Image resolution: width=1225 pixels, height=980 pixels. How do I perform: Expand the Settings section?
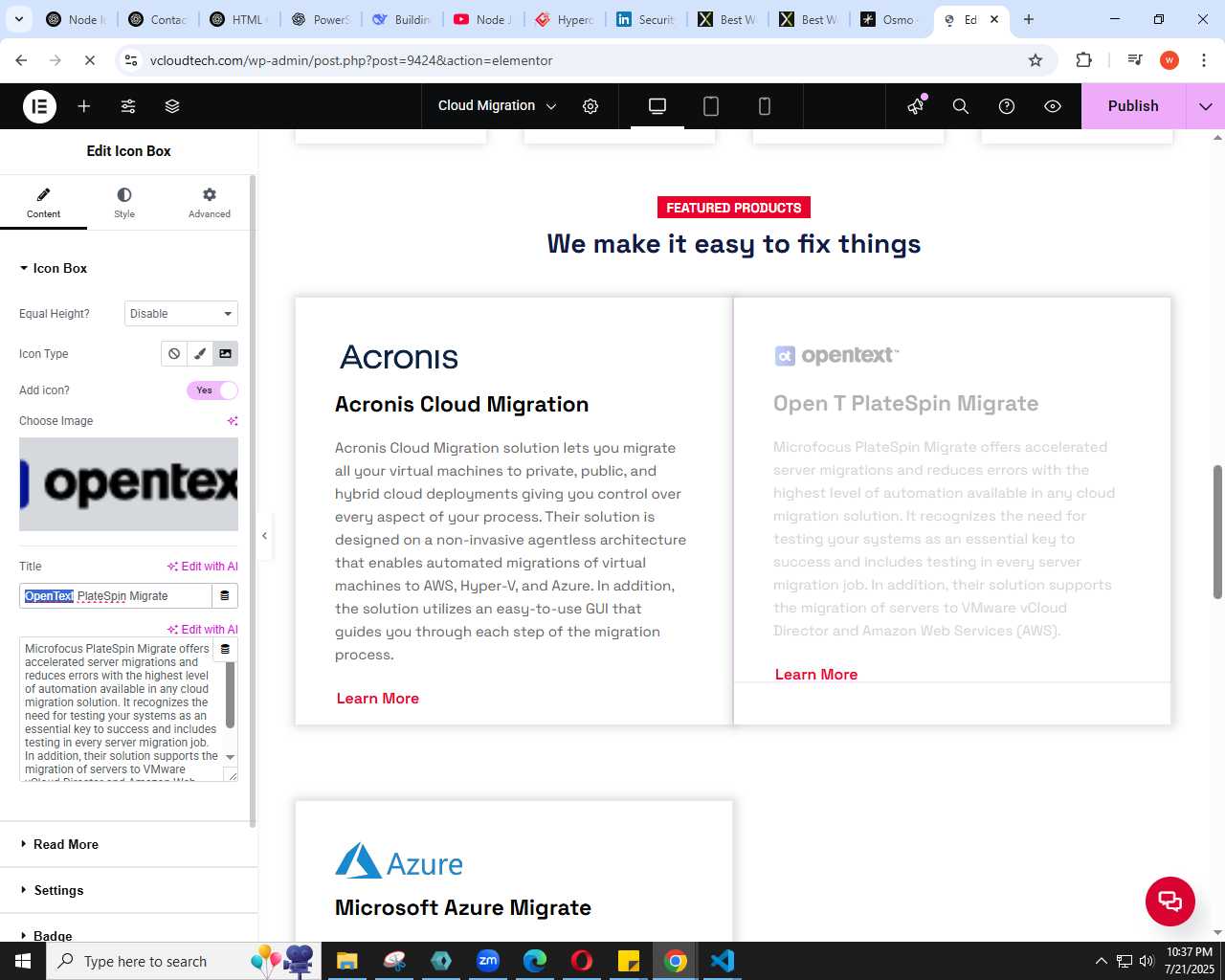coord(128,890)
